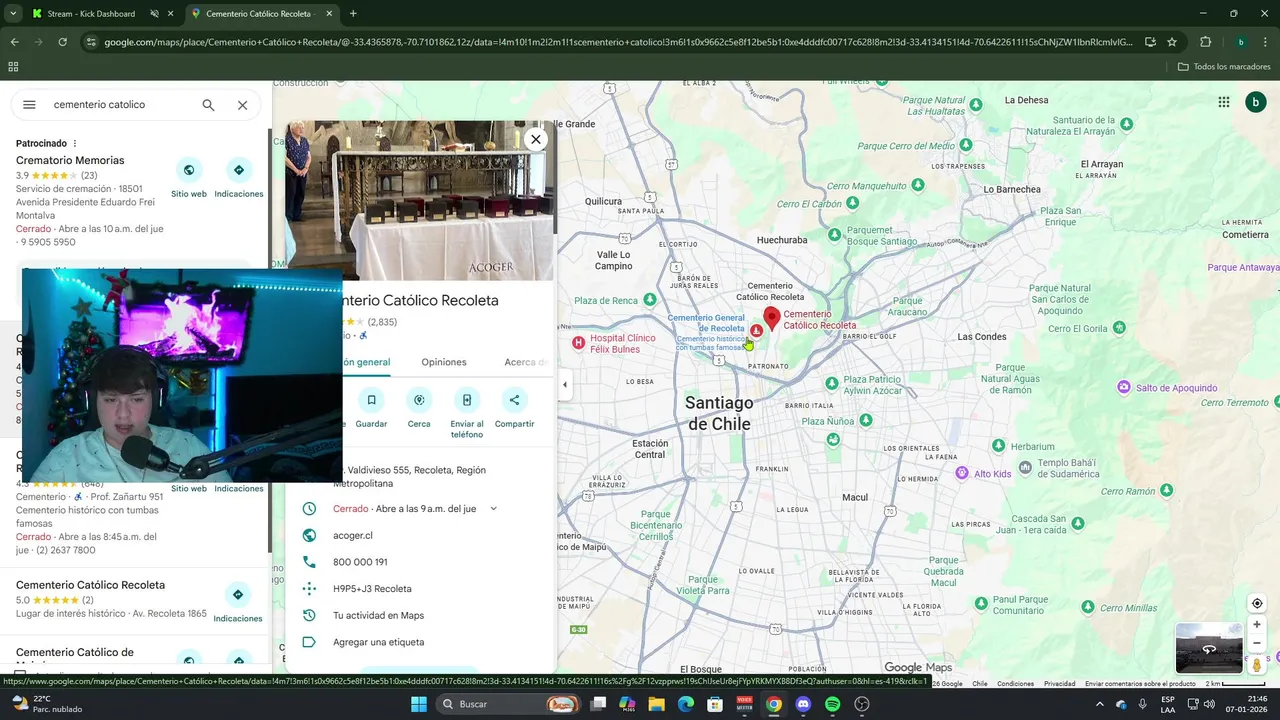Click the Privacidad footer link
This screenshot has width=1280, height=720.
click(1059, 684)
